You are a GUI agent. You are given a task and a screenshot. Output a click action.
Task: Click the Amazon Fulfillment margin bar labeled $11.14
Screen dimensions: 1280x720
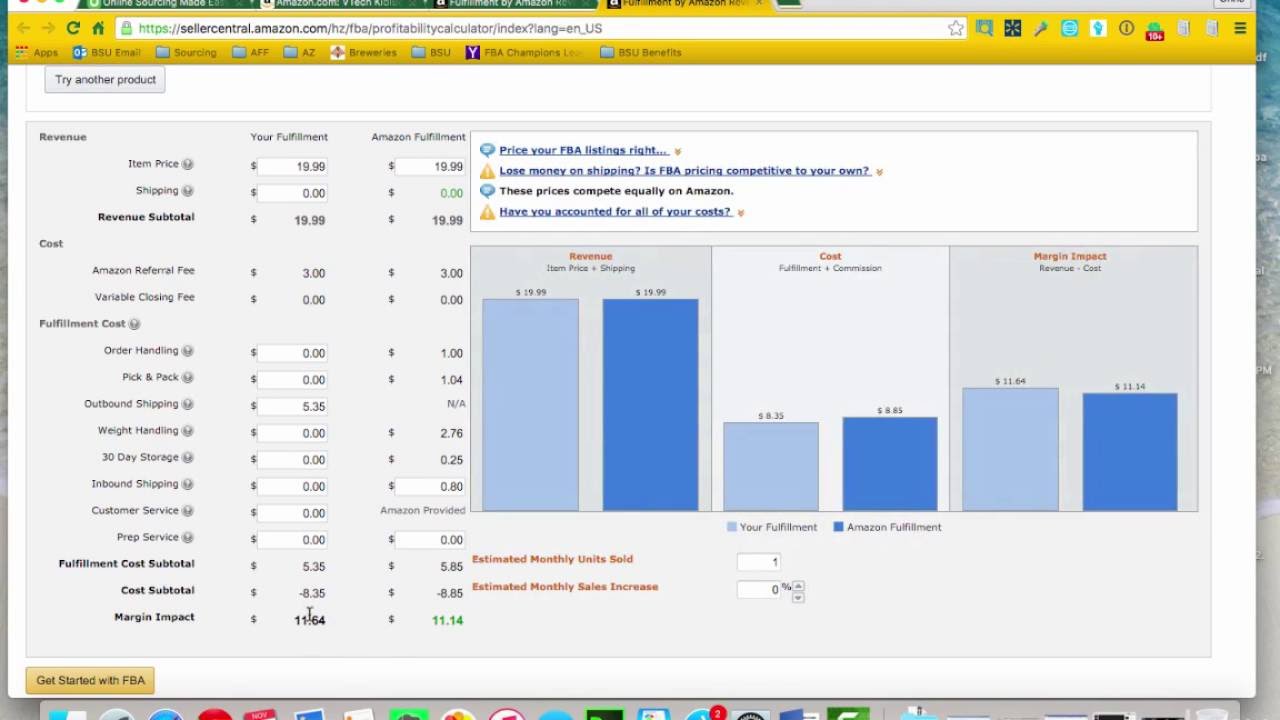pos(1130,452)
